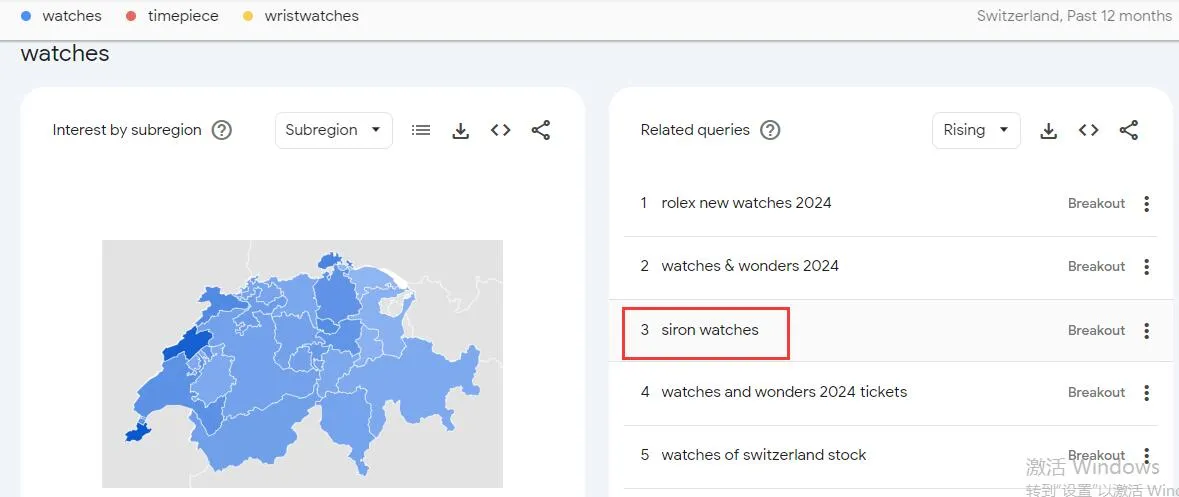Open help for Interest by subregion
The height and width of the screenshot is (497, 1179).
[x=222, y=130]
